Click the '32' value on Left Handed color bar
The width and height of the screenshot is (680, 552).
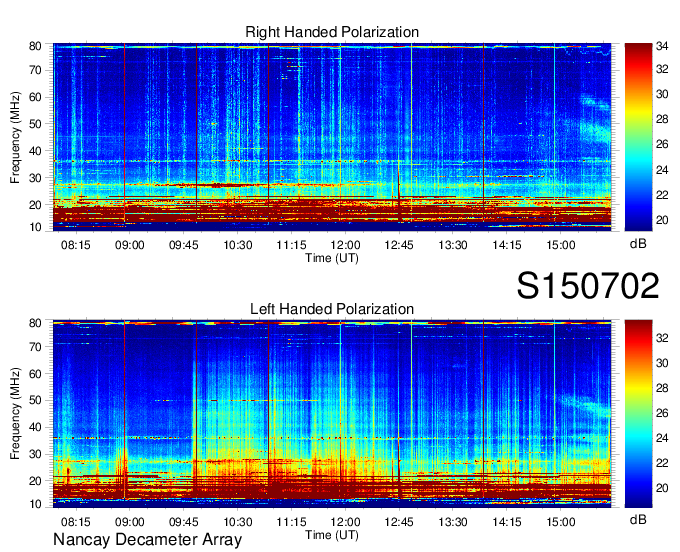[662, 338]
